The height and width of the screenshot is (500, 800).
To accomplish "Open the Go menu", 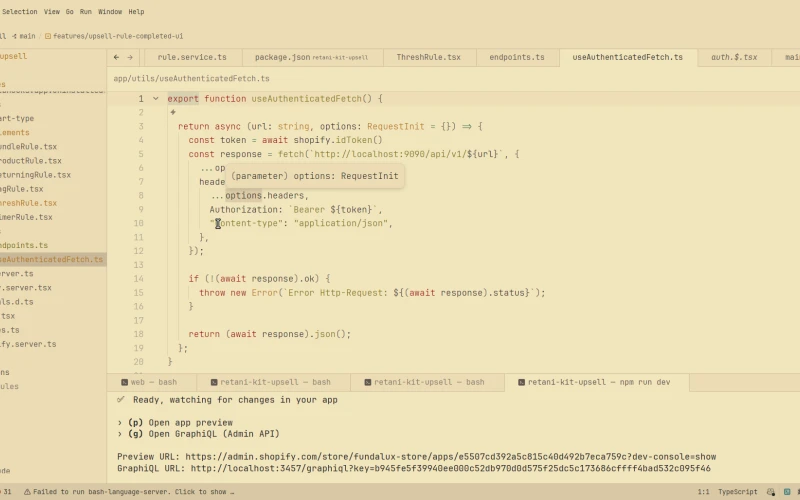I will [x=69, y=12].
